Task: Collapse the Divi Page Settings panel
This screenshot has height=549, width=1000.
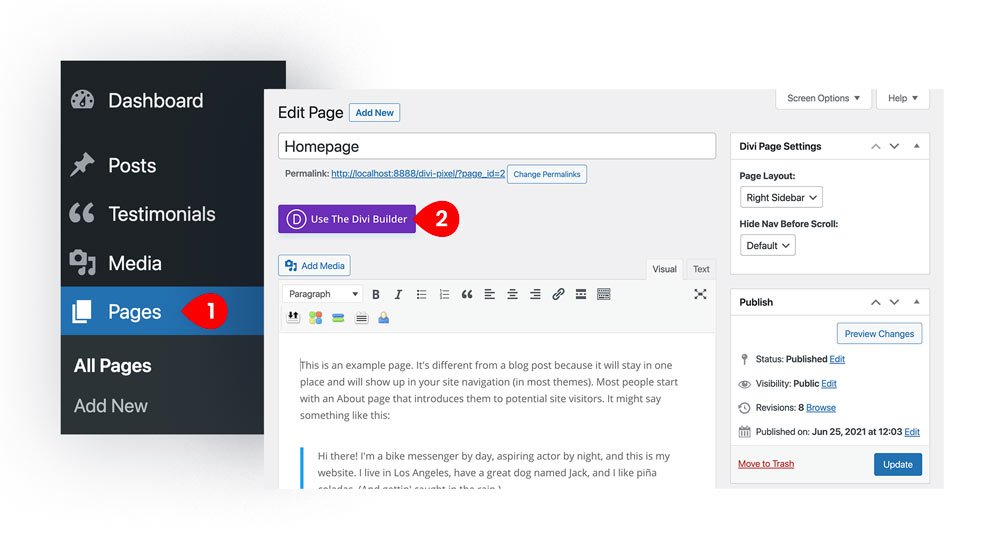Action: pyautogui.click(x=916, y=146)
